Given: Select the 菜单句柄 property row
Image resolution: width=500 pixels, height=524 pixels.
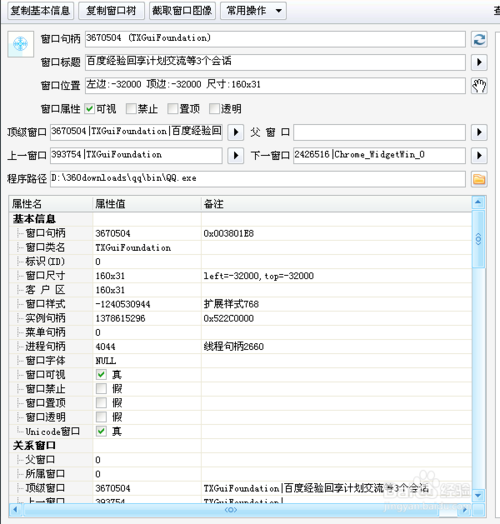Looking at the screenshot, I should pyautogui.click(x=240, y=332).
